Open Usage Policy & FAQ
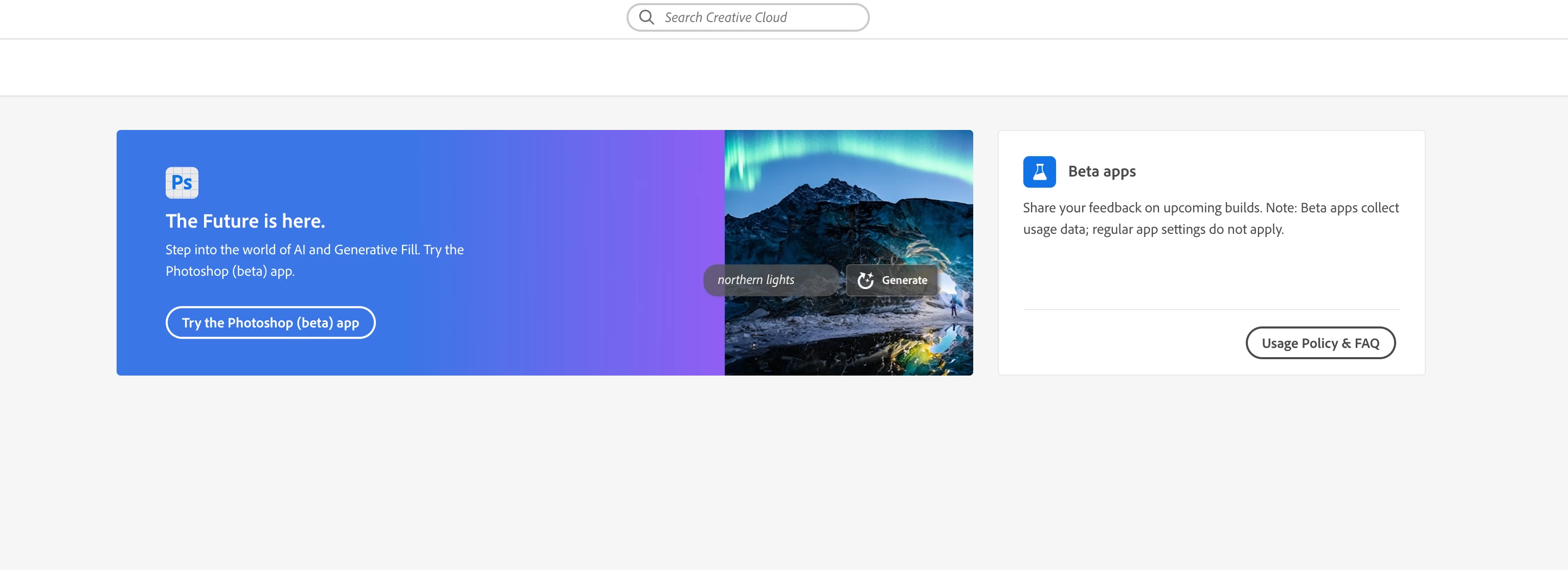This screenshot has width=1568, height=570. [1319, 343]
